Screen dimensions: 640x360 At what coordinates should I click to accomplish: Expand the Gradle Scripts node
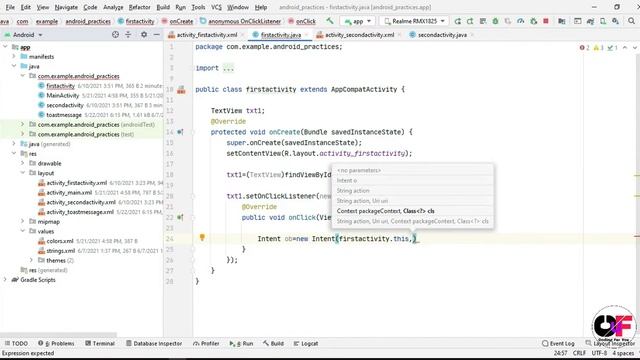click(5, 280)
